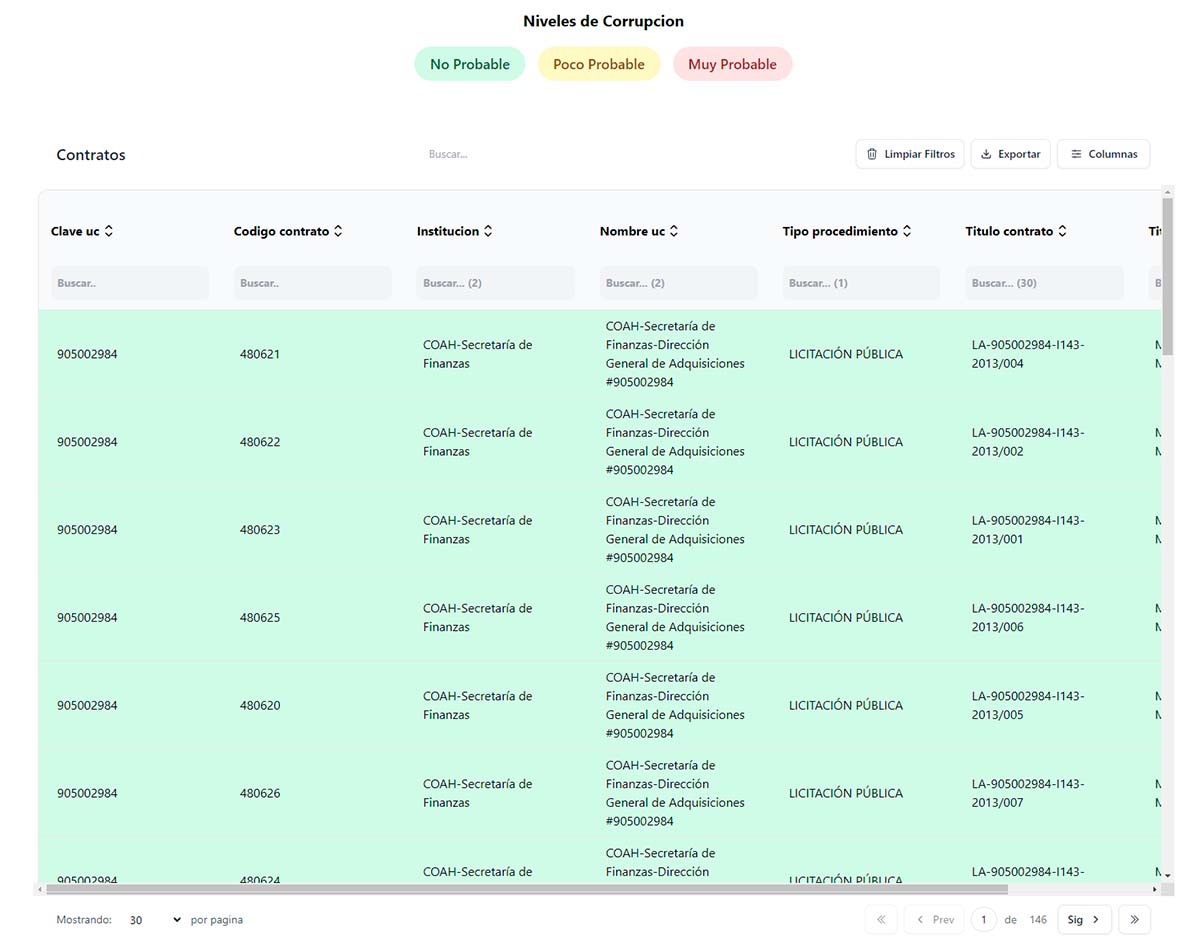1200x942 pixels.
Task: Toggle the No Probable filter
Action: [x=469, y=64]
